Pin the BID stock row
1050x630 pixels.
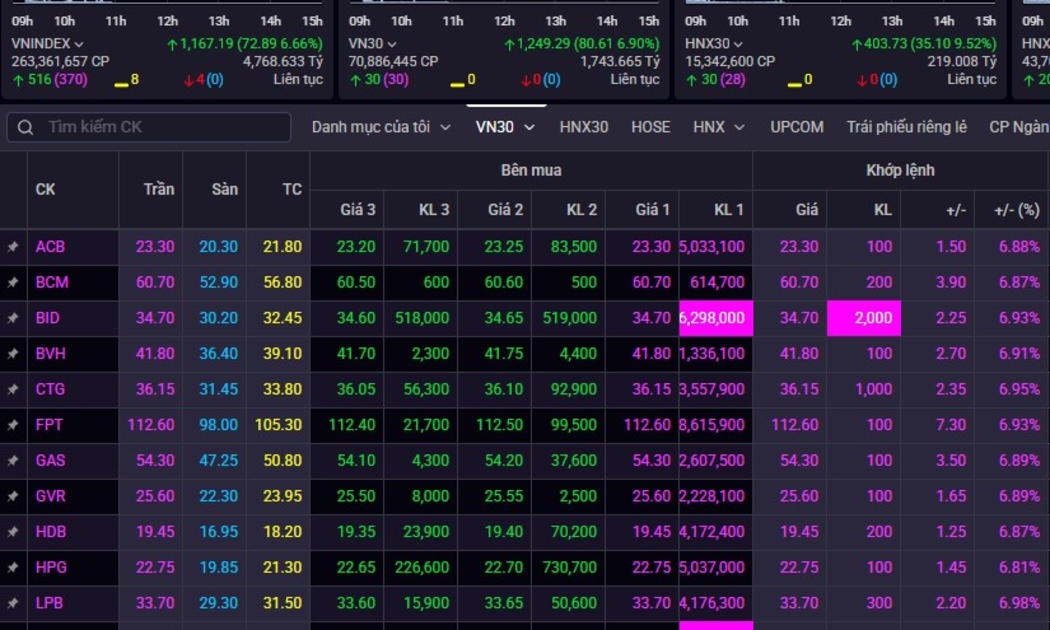pos(13,318)
